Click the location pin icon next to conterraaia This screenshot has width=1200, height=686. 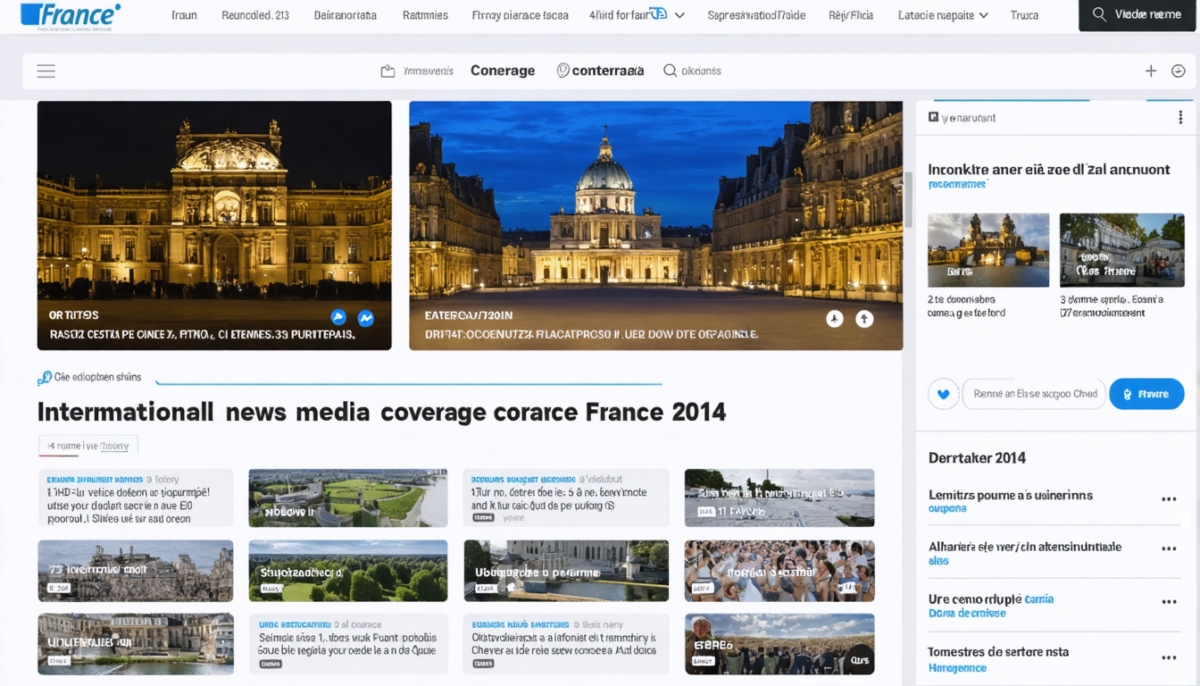coord(563,71)
